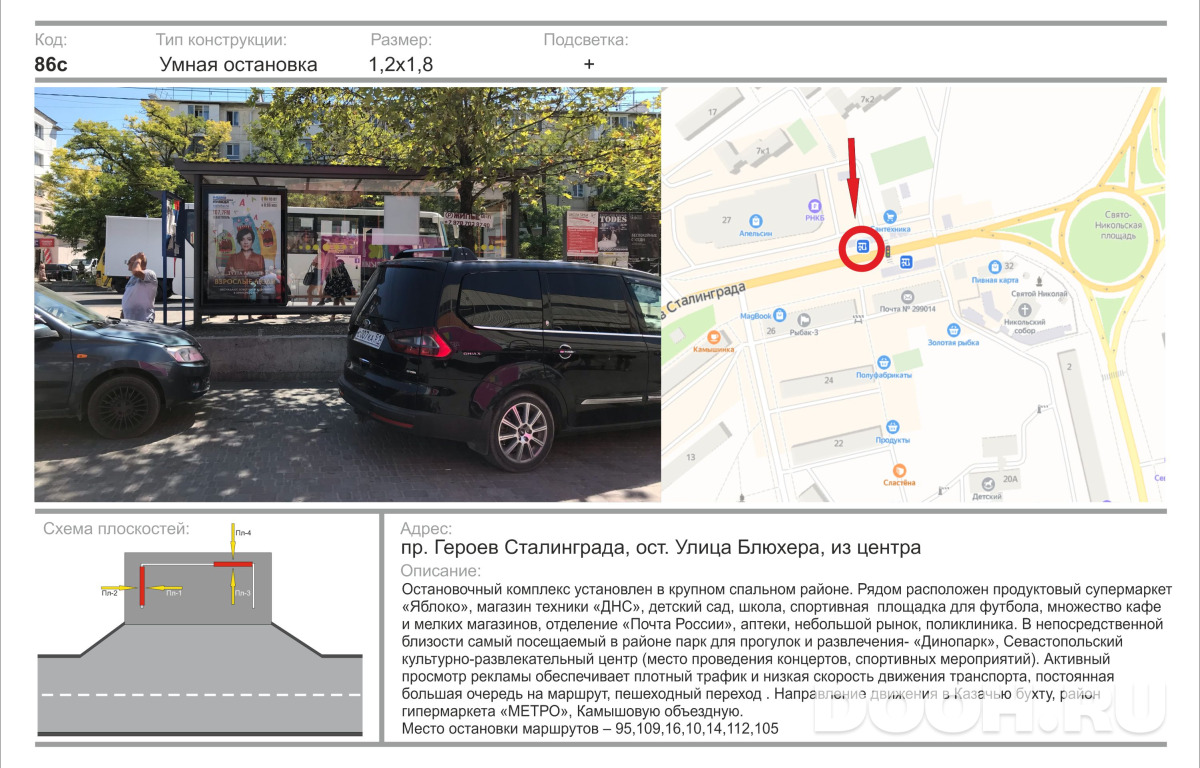
Task: Click the Пл-4 label in the scheme
Action: click(243, 533)
